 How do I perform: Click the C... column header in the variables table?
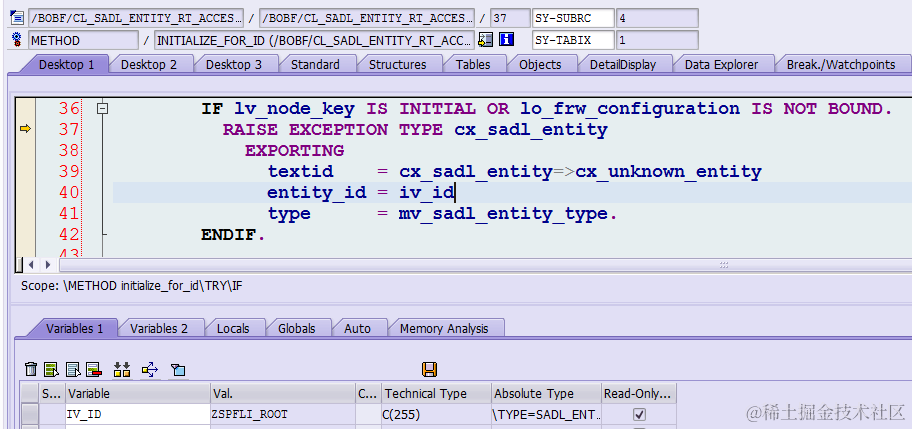click(368, 394)
